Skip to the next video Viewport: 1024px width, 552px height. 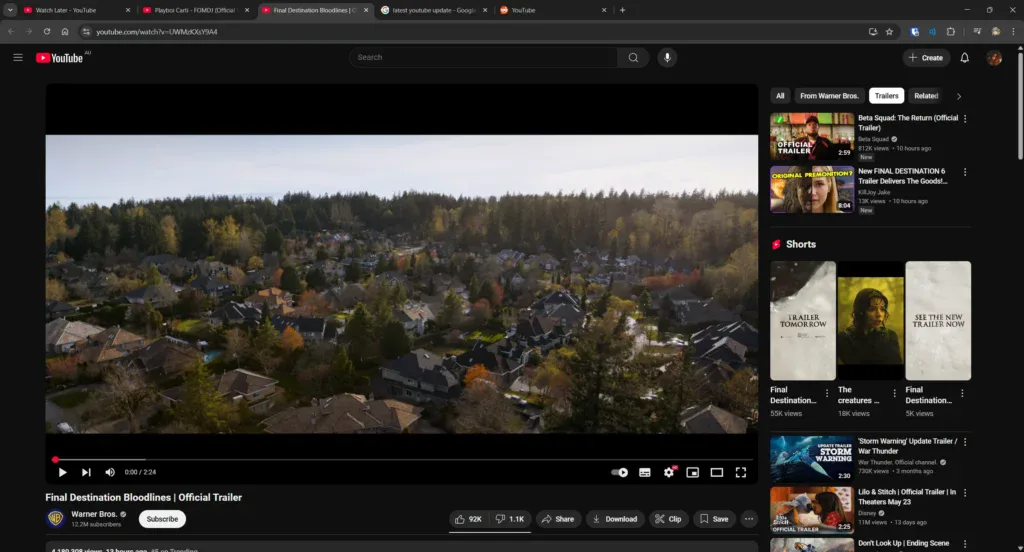(x=86, y=472)
